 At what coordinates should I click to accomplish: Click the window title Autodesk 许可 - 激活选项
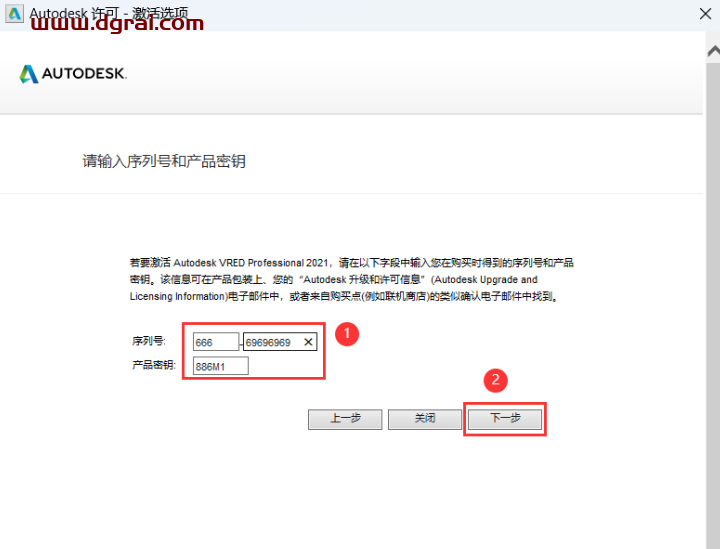pos(108,13)
